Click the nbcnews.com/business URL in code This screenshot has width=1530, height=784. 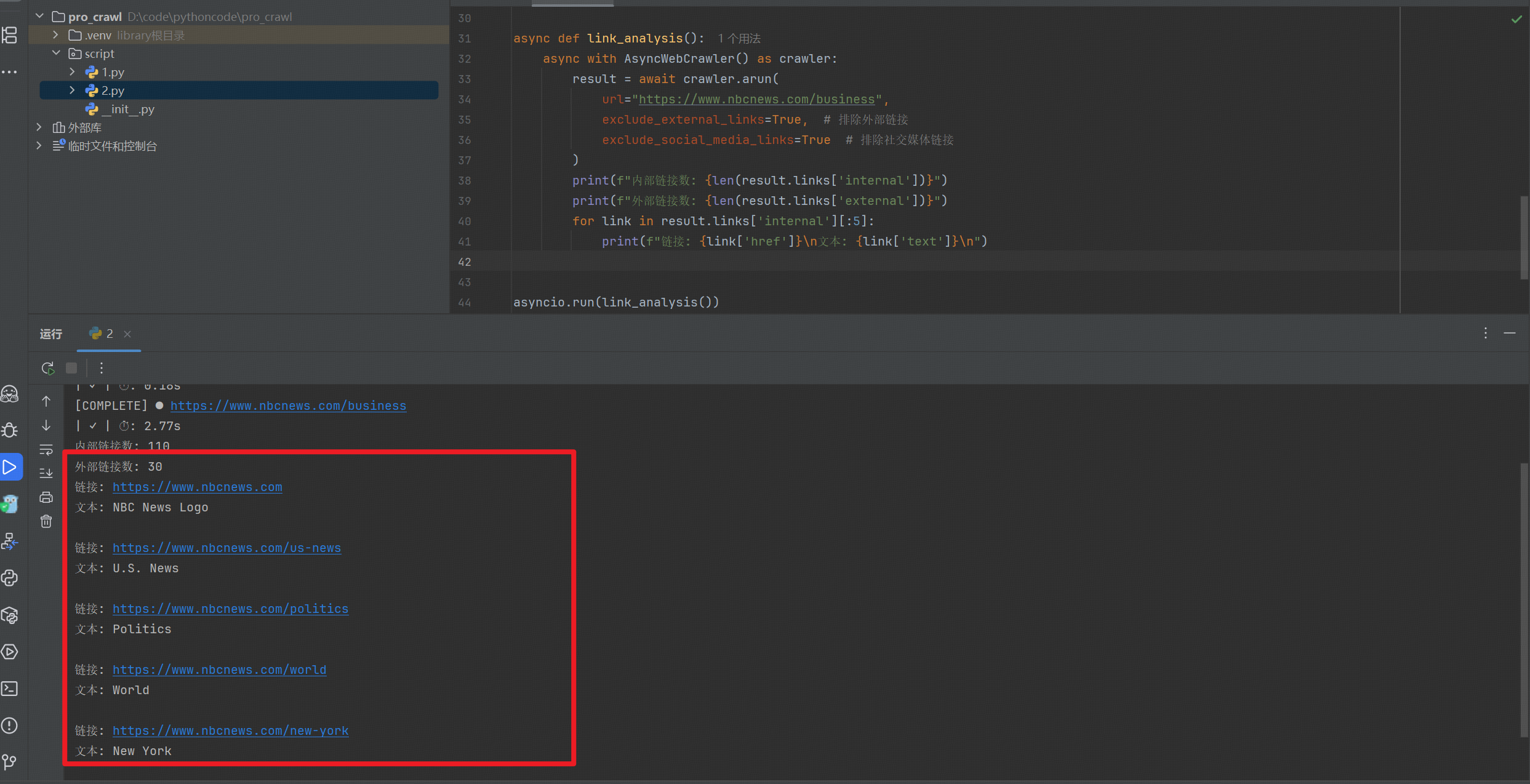coord(756,99)
